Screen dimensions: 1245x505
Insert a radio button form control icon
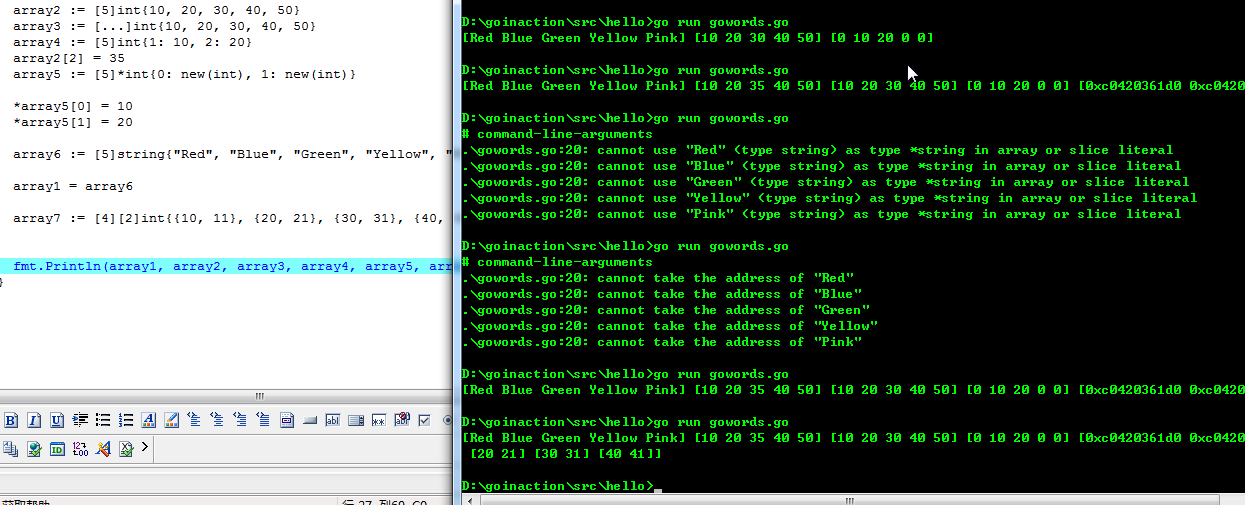click(446, 420)
